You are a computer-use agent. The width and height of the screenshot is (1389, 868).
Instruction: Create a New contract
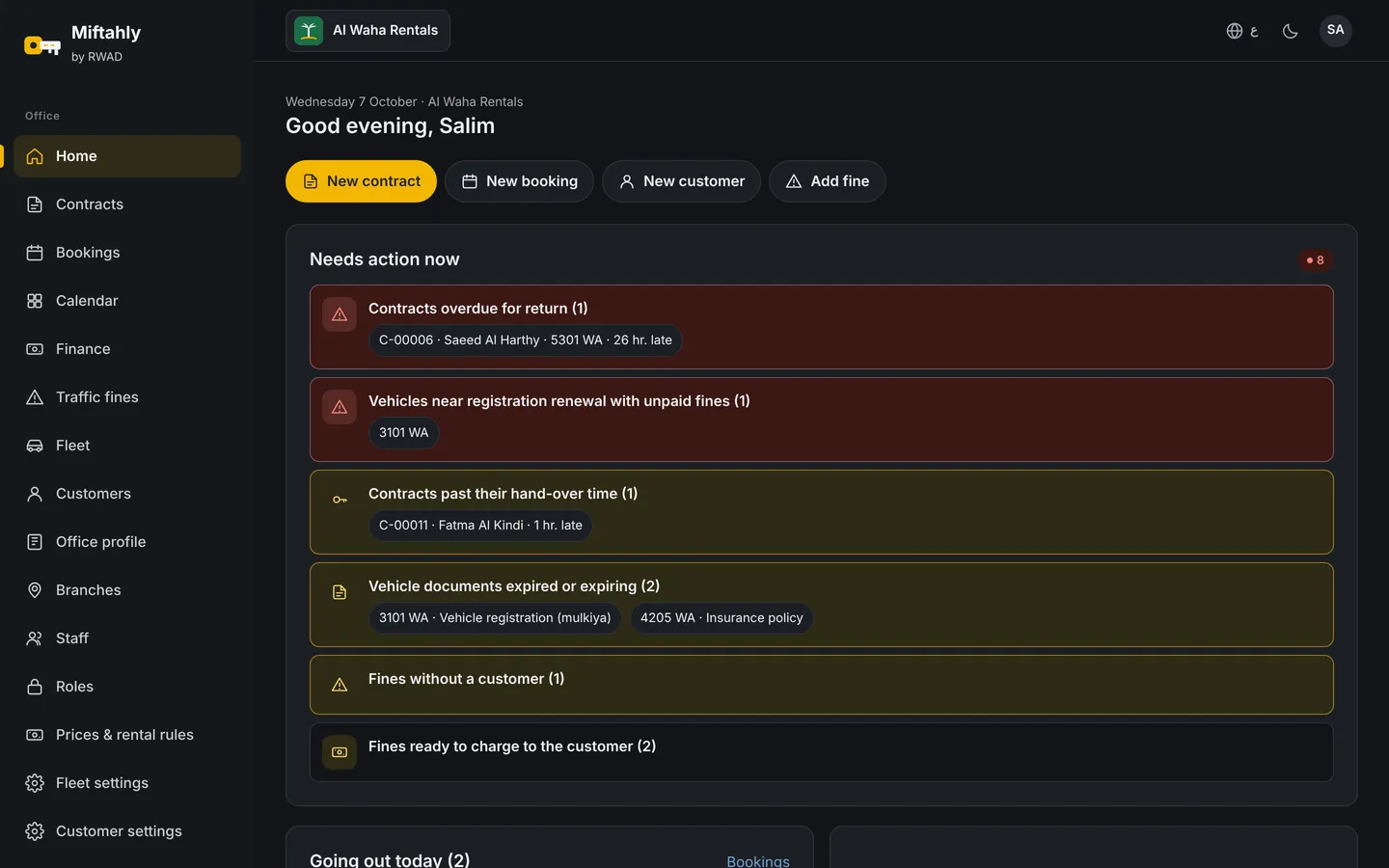(x=361, y=181)
